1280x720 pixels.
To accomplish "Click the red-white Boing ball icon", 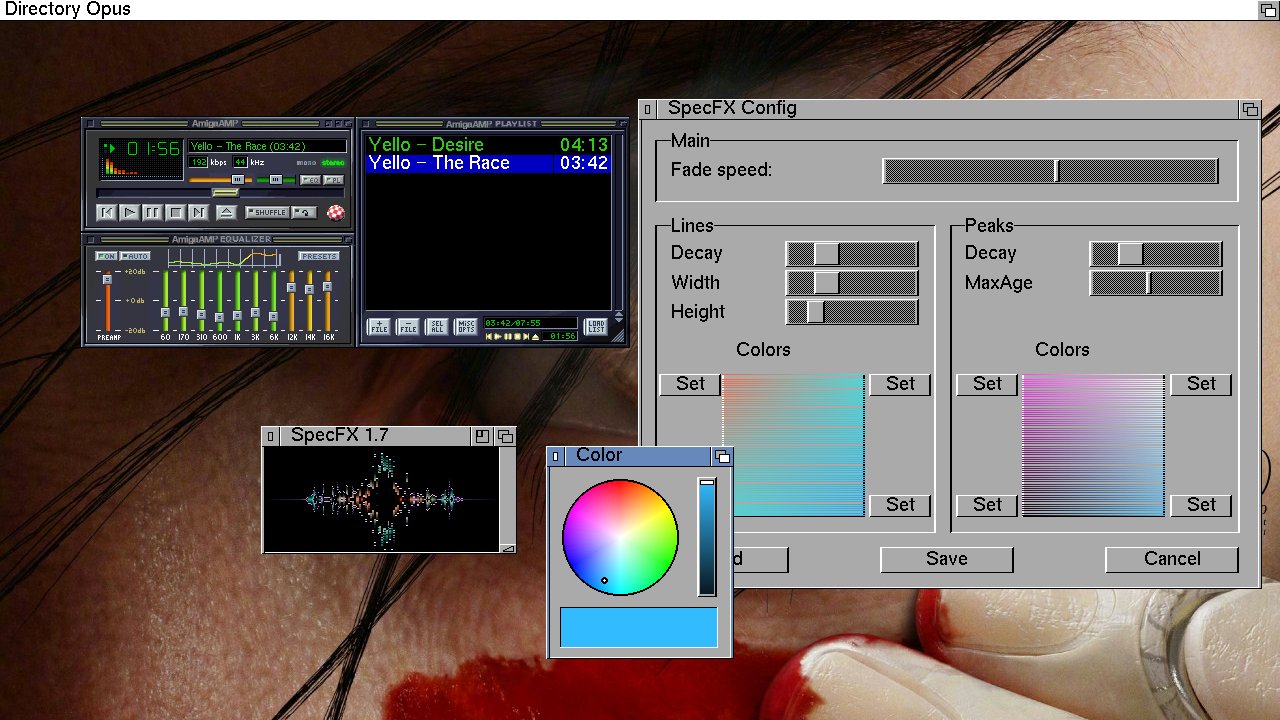I will tap(336, 212).
